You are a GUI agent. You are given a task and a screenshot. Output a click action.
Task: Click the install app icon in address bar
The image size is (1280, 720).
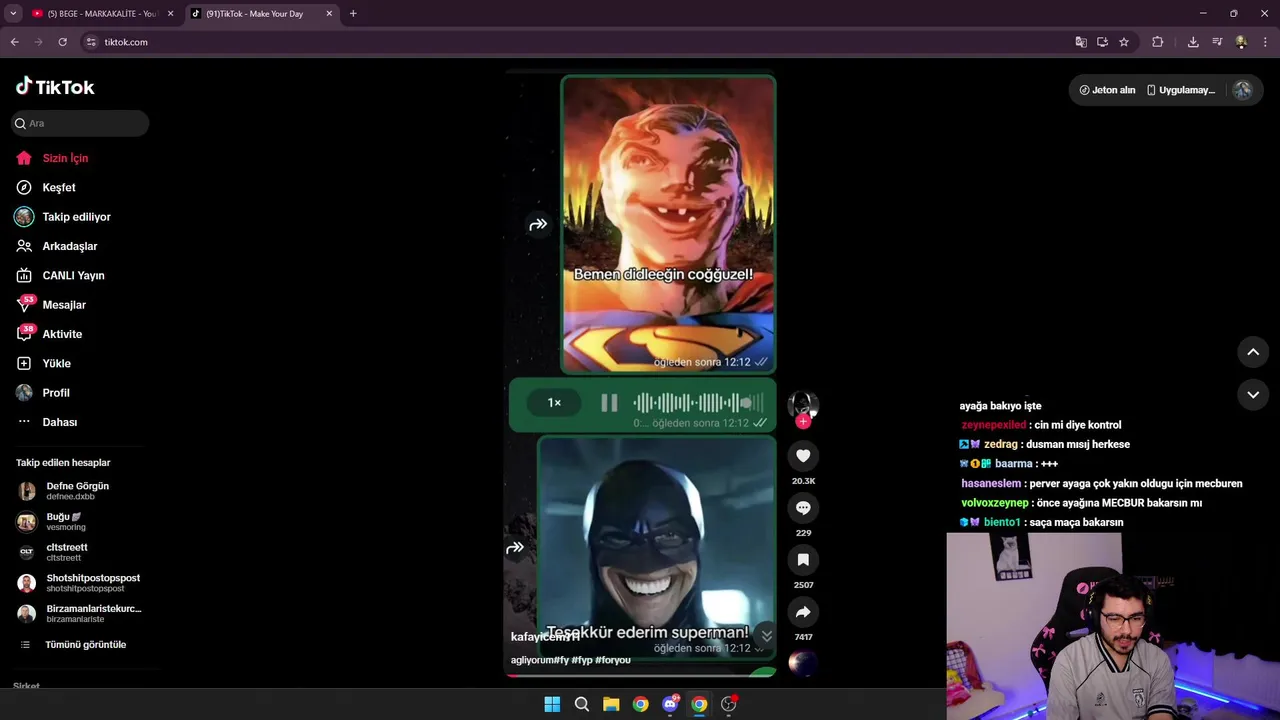[1102, 42]
